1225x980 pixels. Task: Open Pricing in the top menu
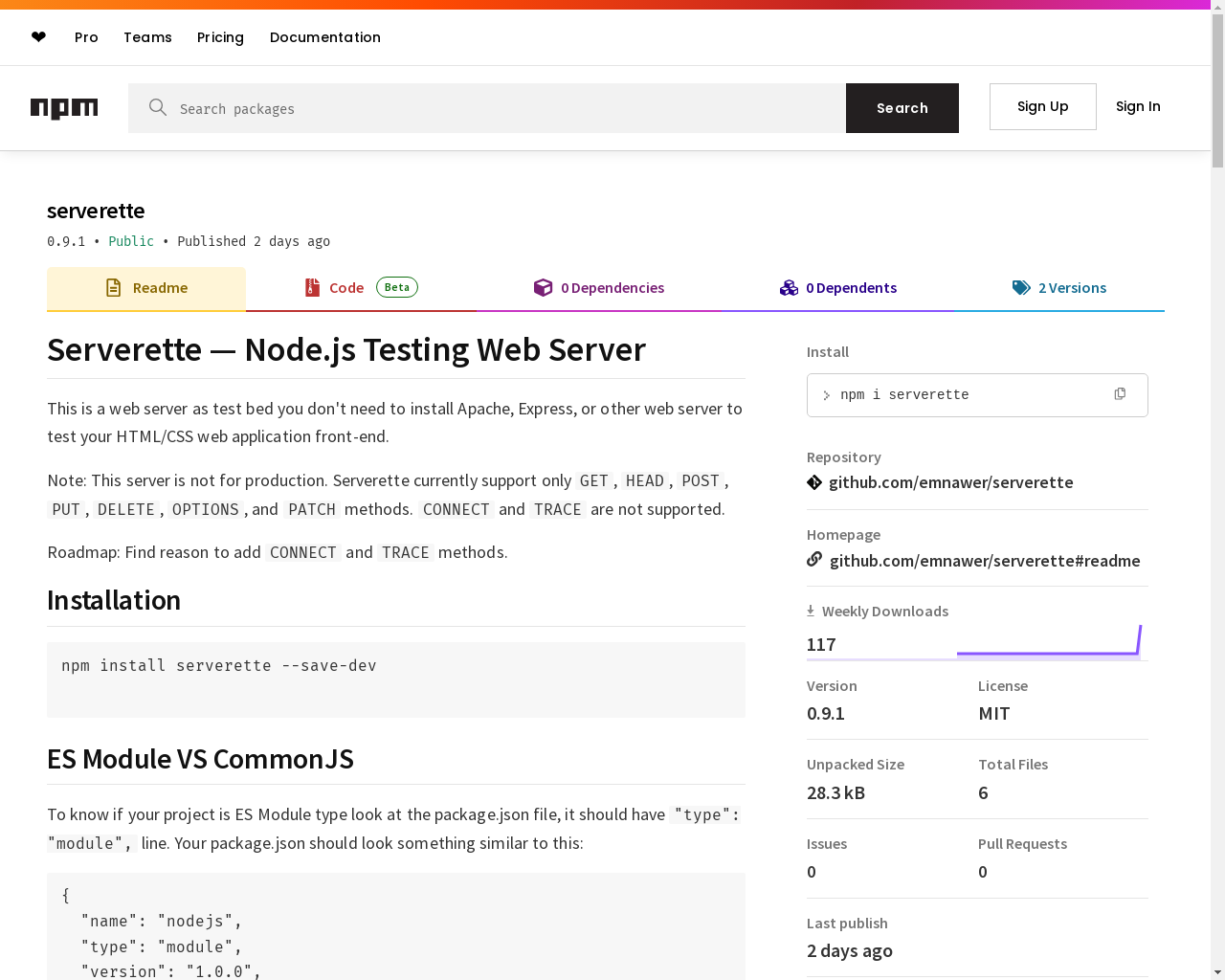click(220, 37)
